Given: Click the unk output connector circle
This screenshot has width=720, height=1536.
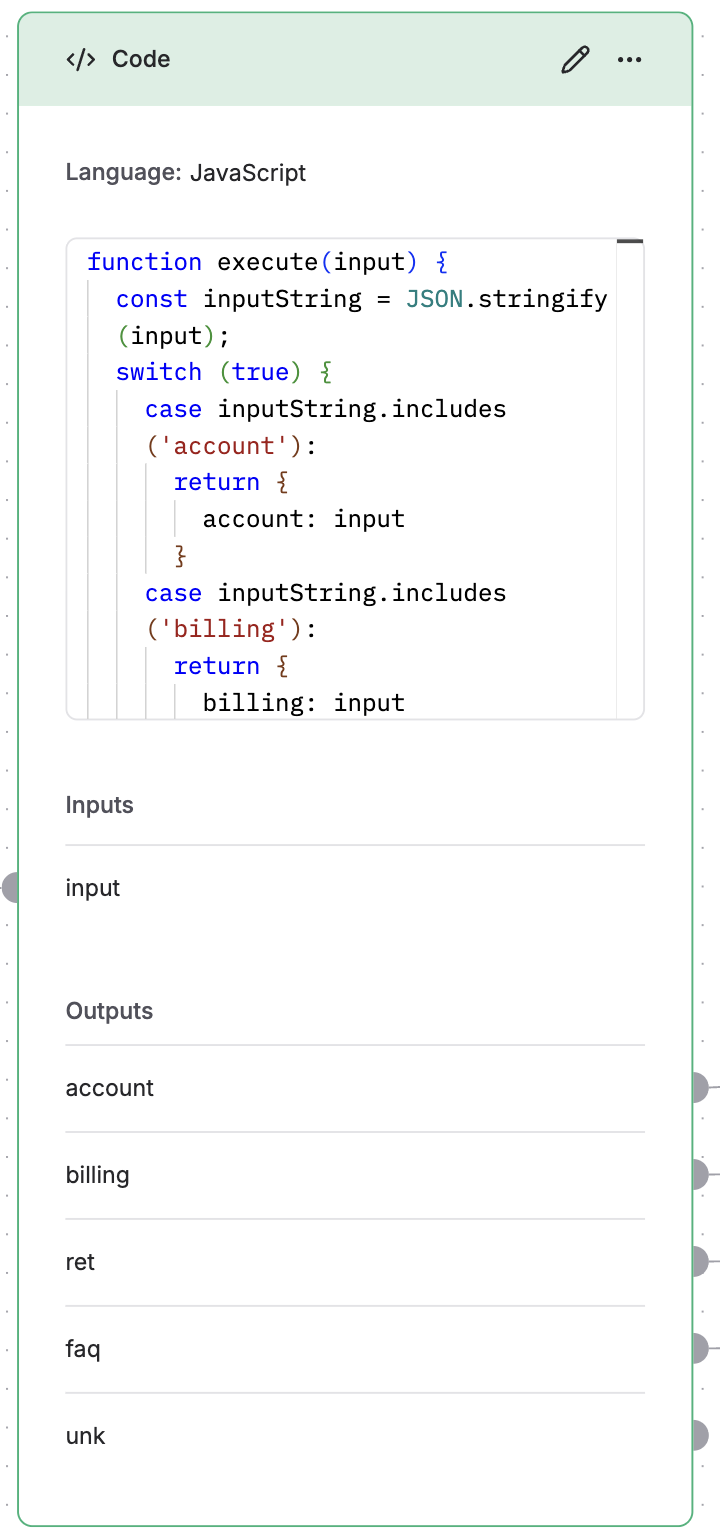Looking at the screenshot, I should coord(703,1435).
